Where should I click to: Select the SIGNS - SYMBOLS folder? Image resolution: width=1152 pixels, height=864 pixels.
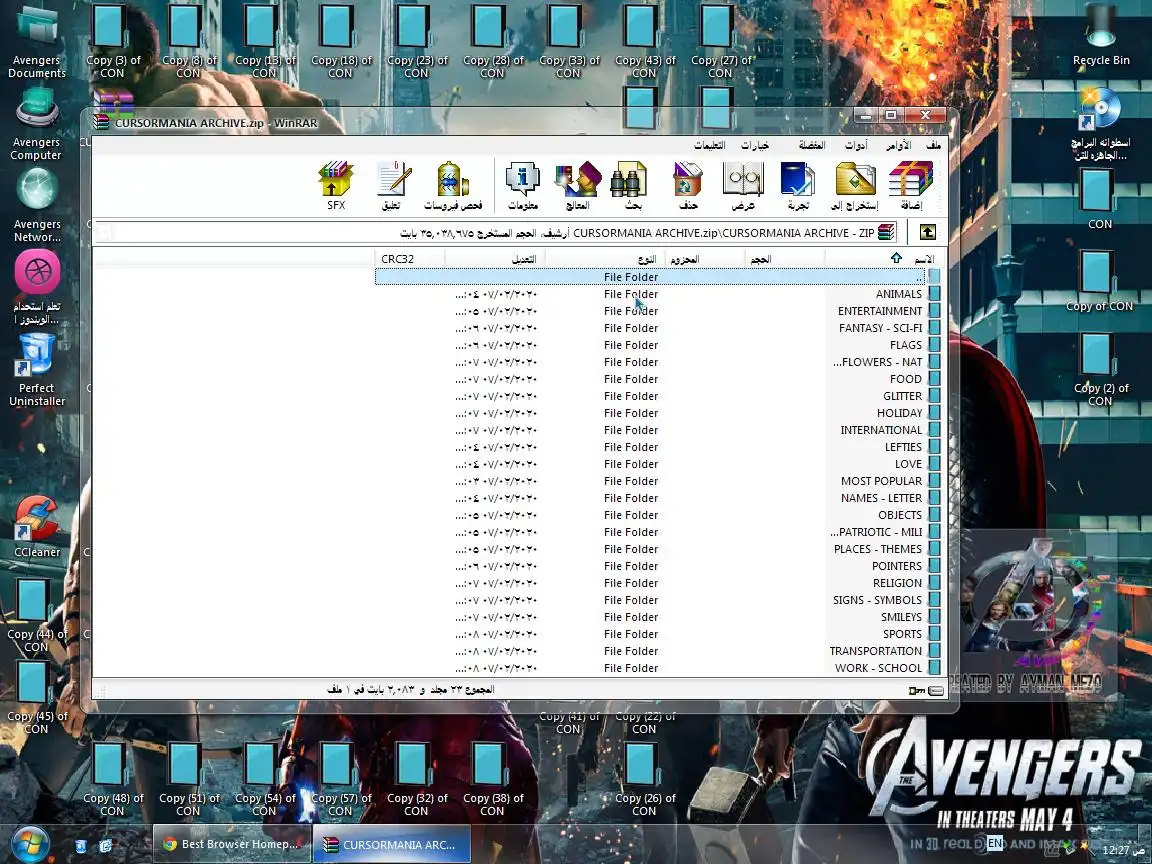658,600
